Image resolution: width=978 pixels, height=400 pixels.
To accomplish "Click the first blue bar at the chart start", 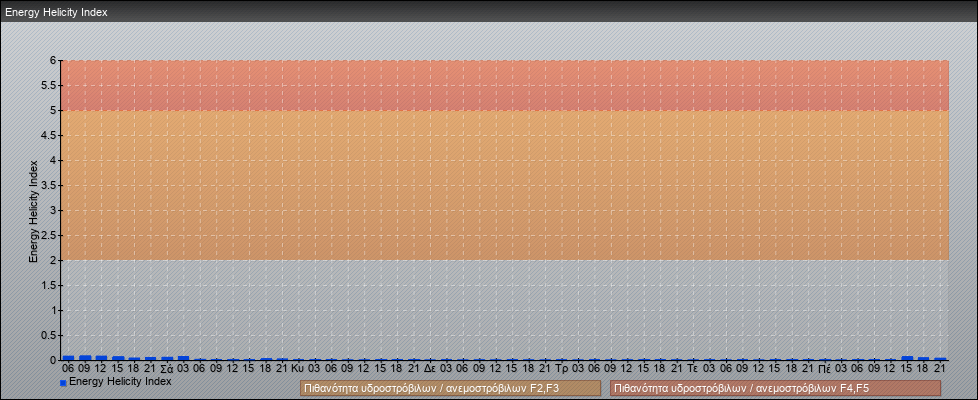I will [69, 357].
